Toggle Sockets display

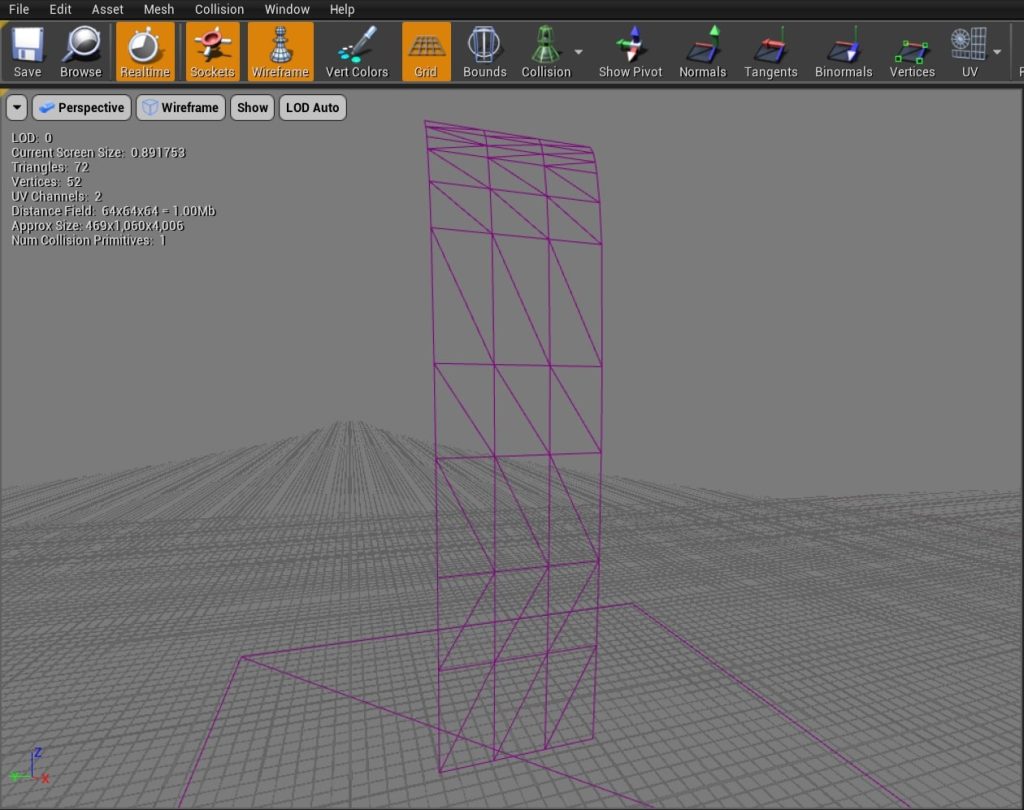pos(212,52)
